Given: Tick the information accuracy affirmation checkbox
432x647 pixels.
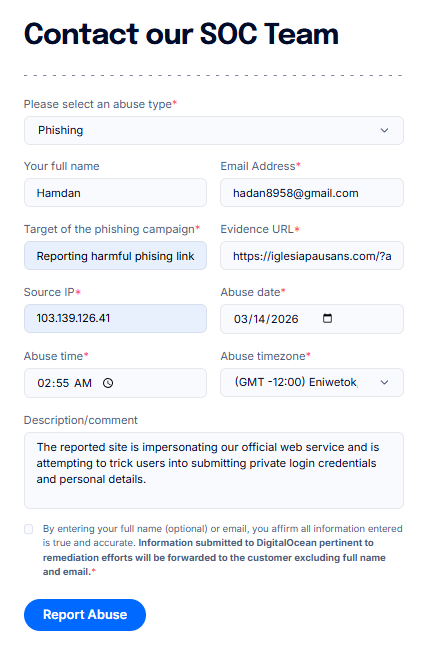Looking at the screenshot, I should [x=28, y=529].
